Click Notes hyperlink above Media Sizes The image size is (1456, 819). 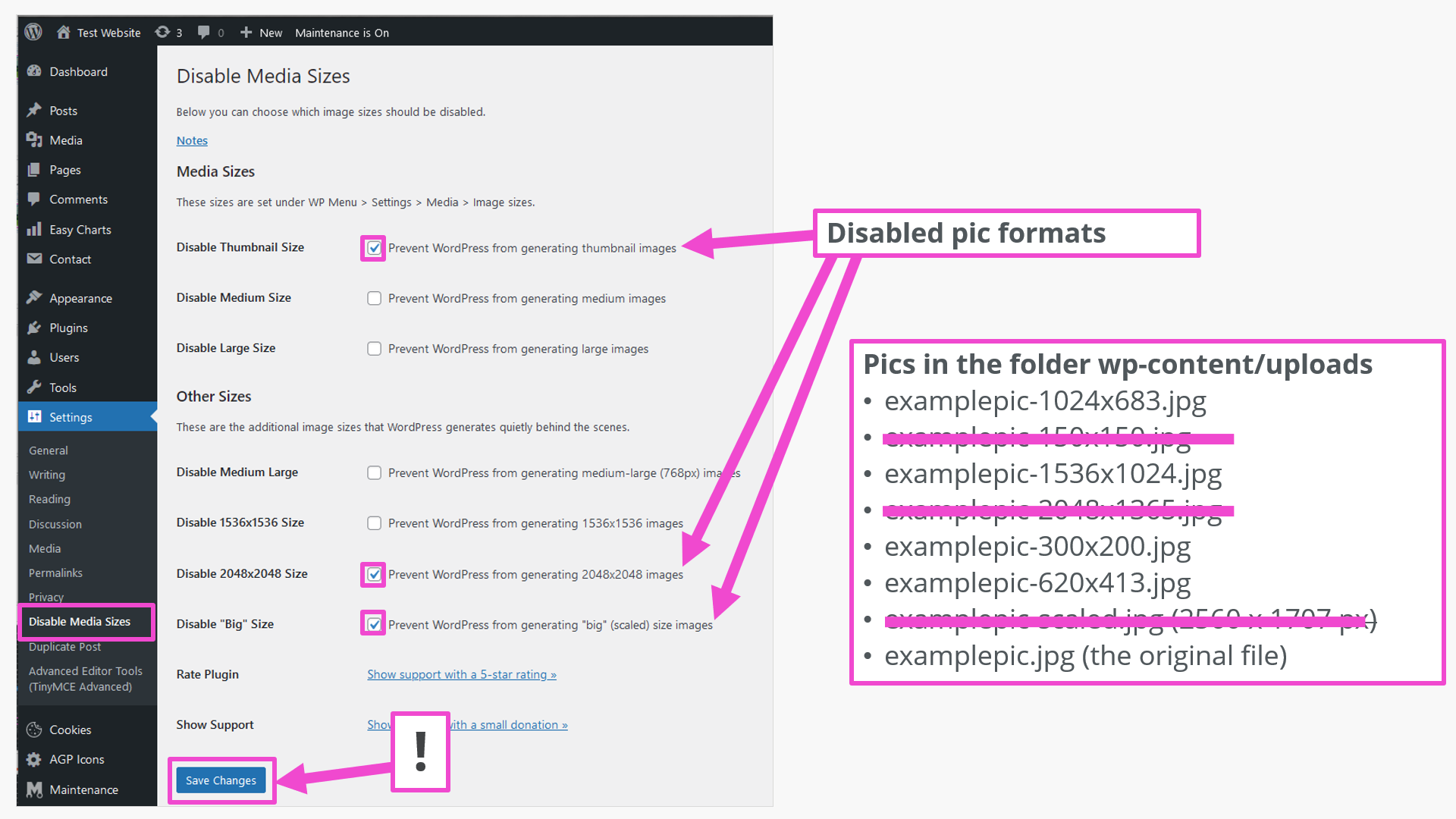(192, 140)
